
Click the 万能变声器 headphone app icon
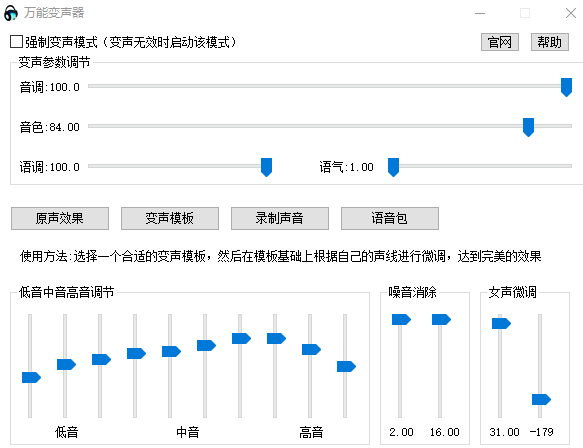[x=11, y=13]
